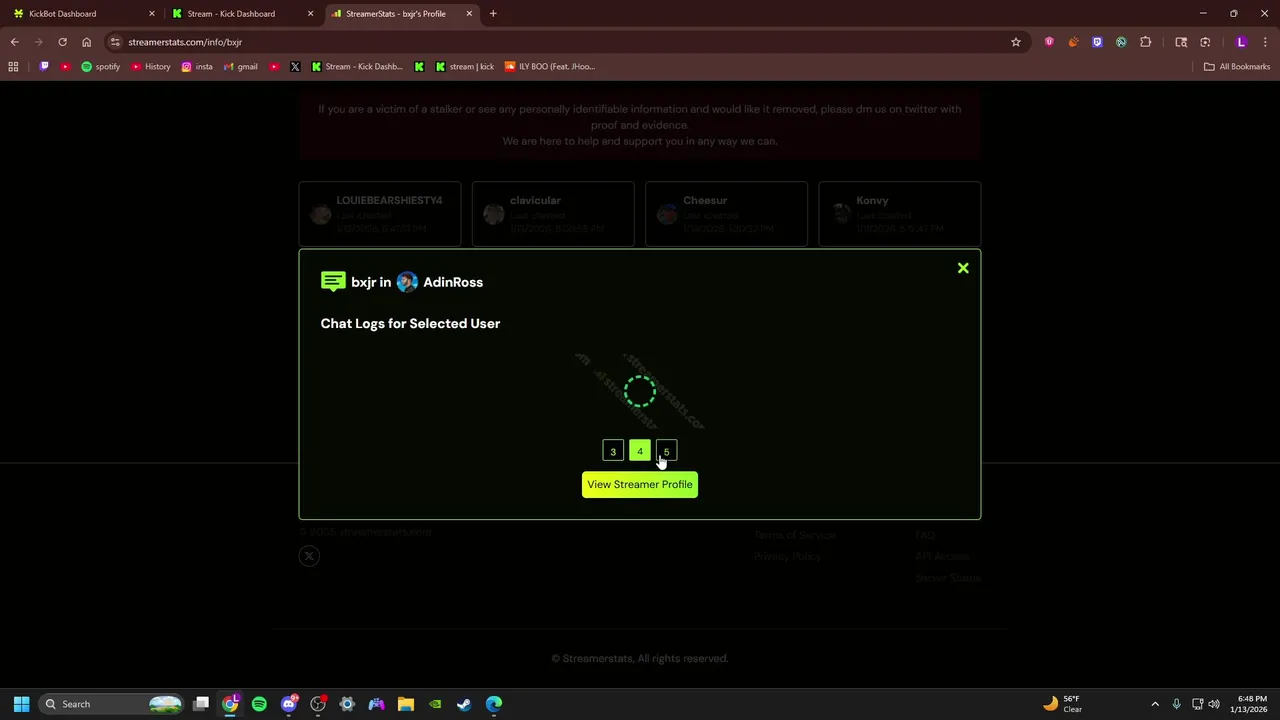Reload the current page
Image resolution: width=1280 pixels, height=720 pixels.
coord(62,42)
